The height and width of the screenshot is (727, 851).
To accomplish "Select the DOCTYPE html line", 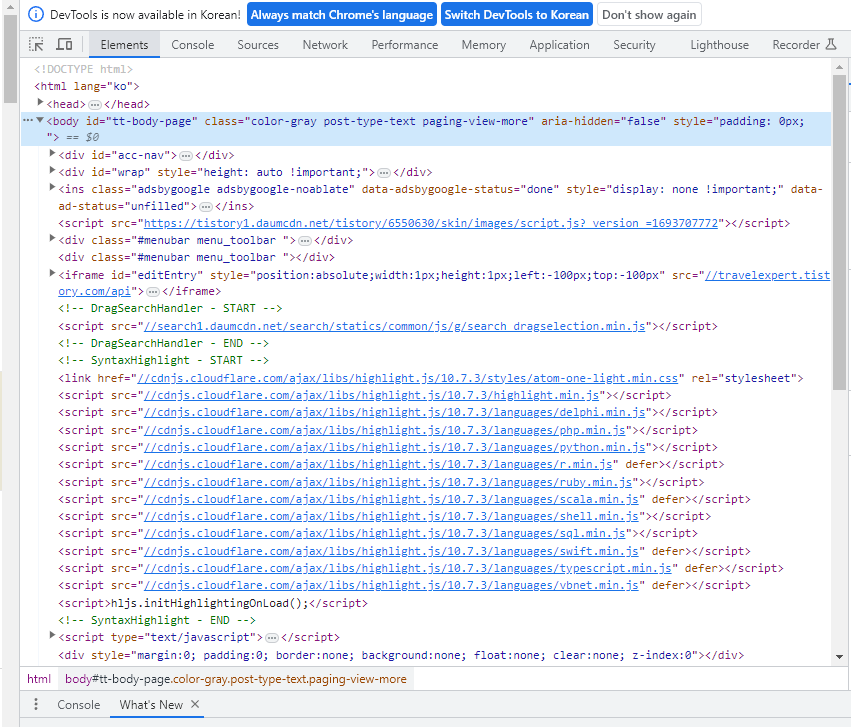I will click(x=84, y=69).
